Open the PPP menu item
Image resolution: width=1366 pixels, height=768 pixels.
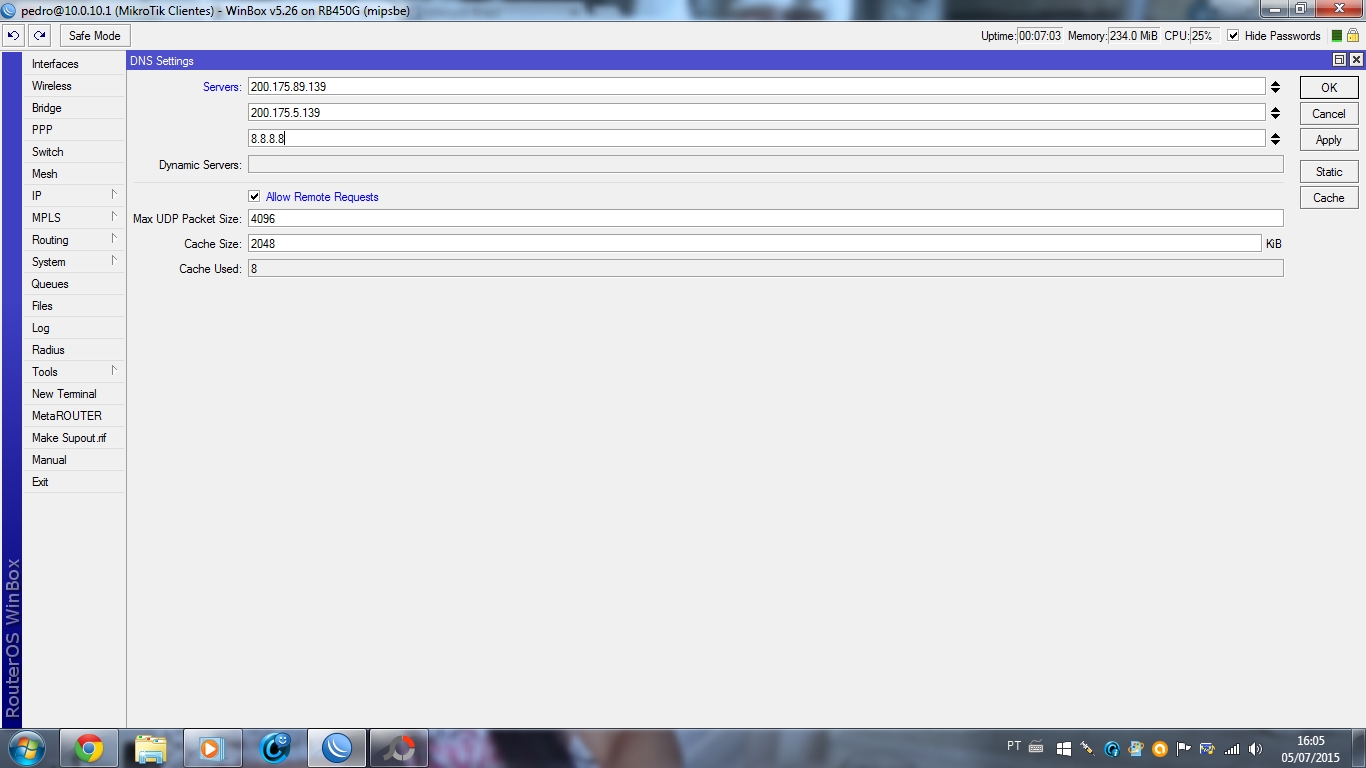75,130
